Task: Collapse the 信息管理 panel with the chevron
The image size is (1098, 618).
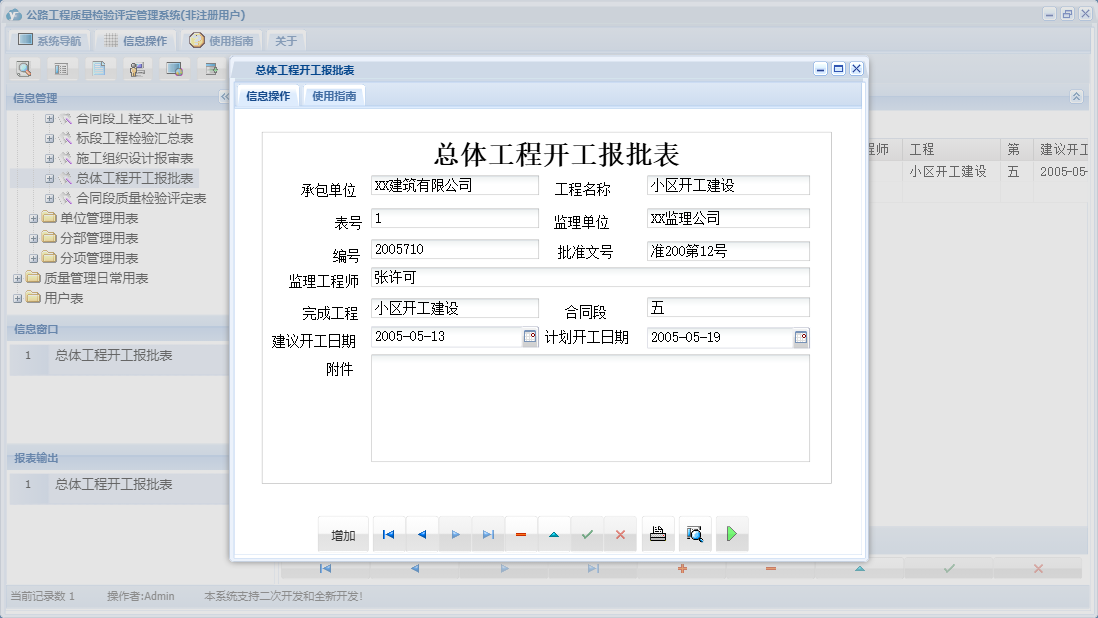Action: coord(224,97)
